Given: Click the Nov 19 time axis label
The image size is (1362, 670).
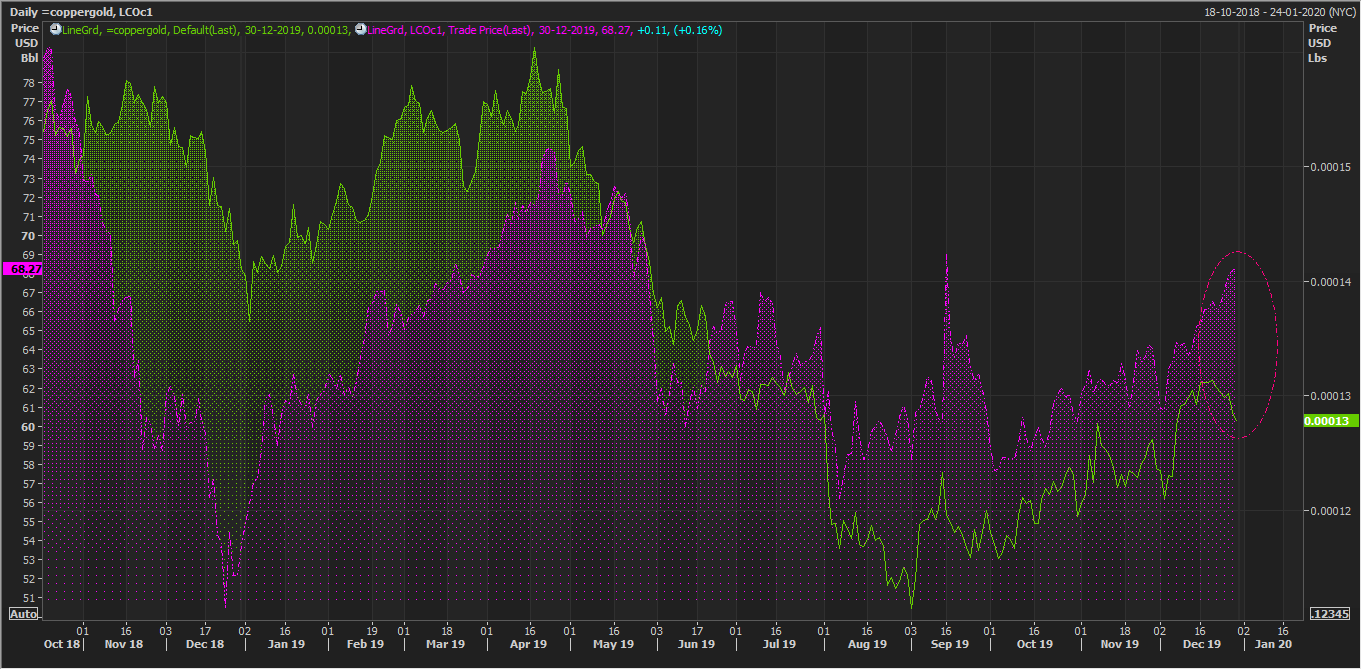Looking at the screenshot, I should click(1121, 644).
